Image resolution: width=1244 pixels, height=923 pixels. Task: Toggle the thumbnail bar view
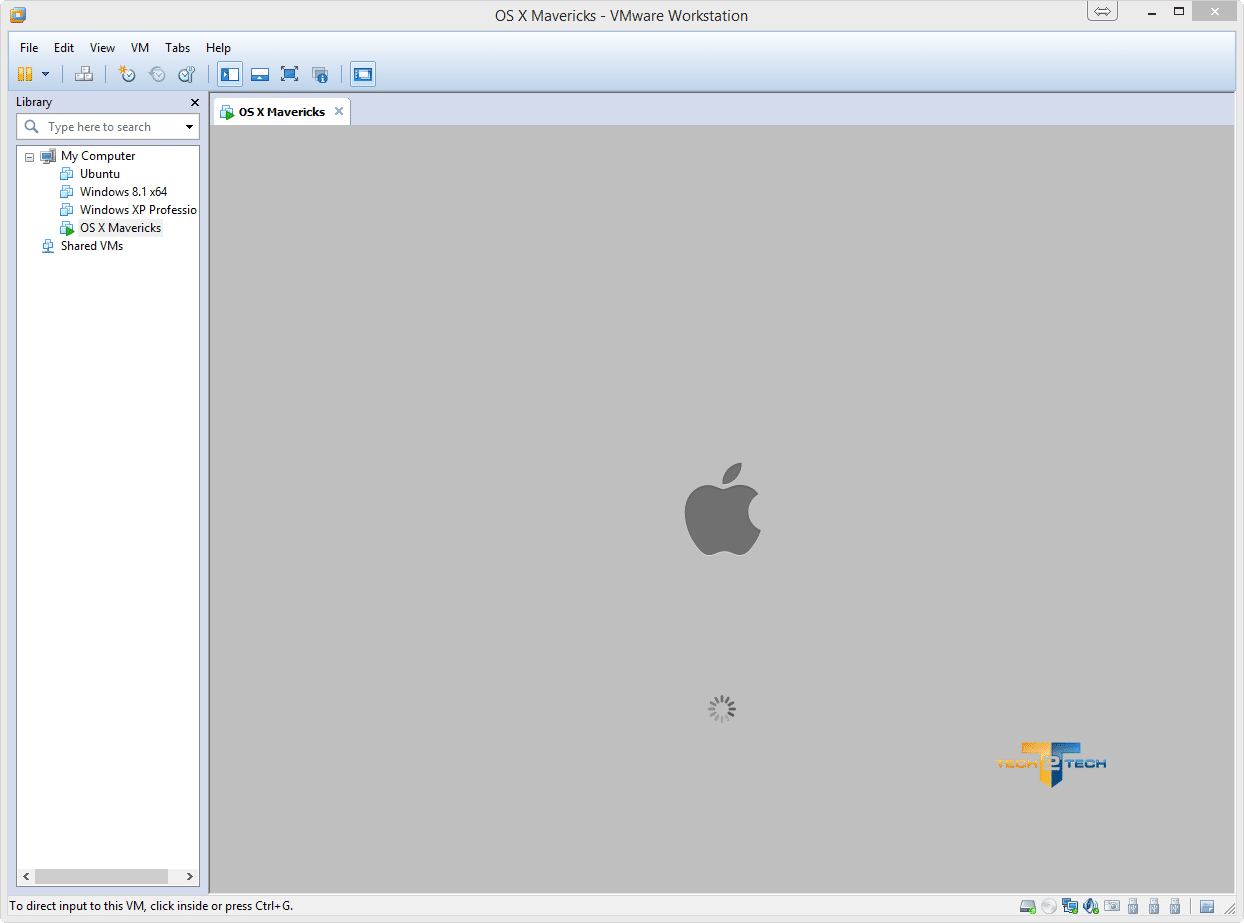tap(260, 74)
